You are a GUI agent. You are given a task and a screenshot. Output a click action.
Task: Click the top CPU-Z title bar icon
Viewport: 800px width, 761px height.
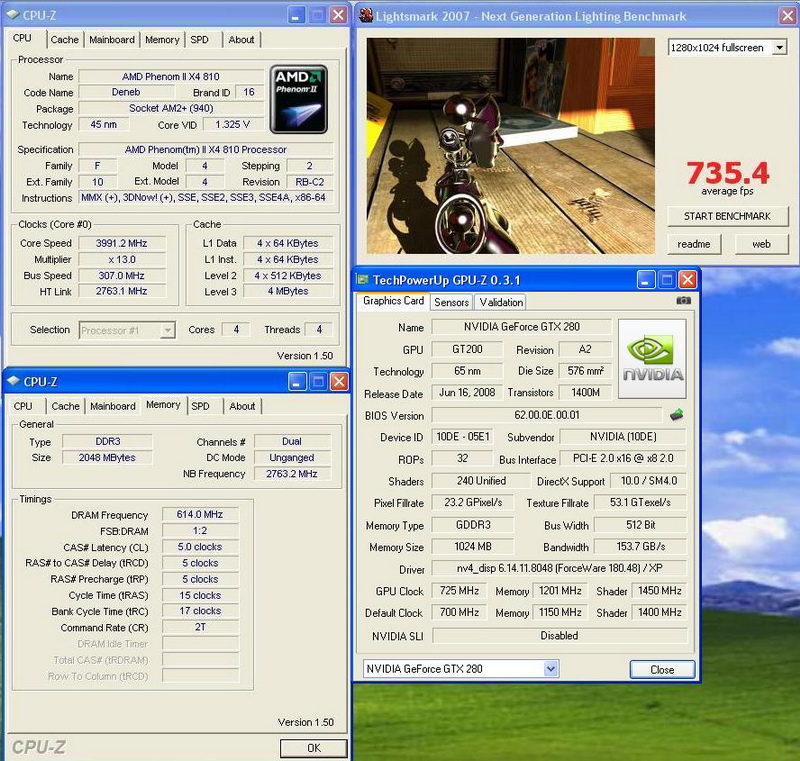[x=13, y=15]
